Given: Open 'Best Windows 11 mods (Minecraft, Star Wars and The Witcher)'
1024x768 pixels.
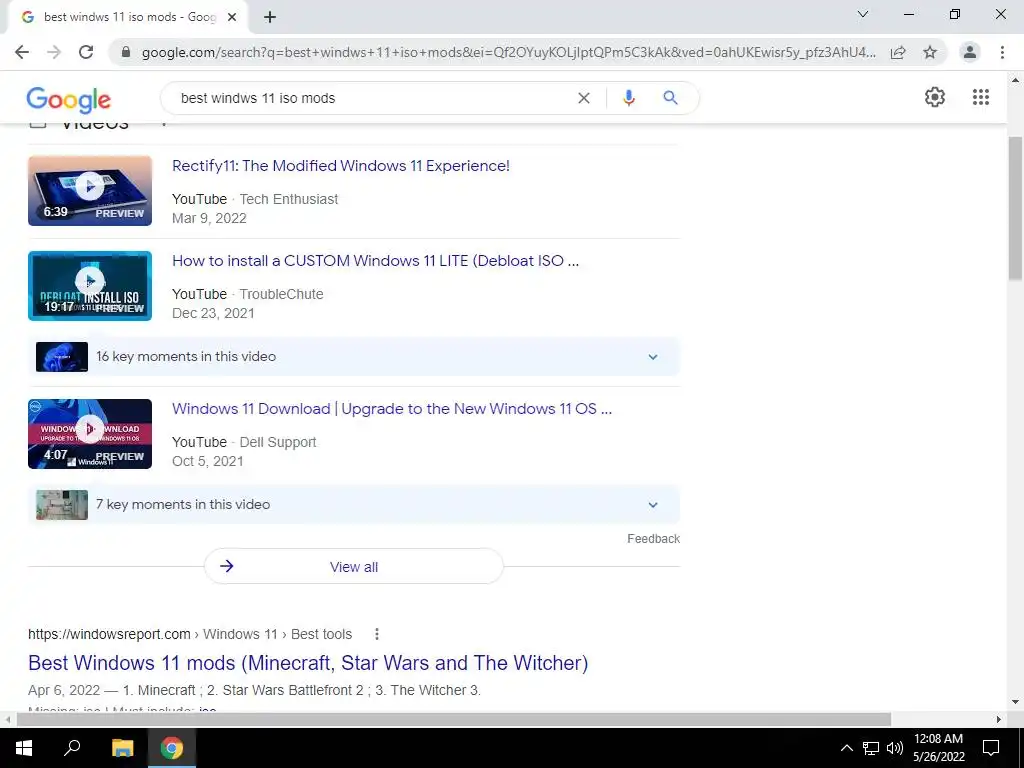Looking at the screenshot, I should tap(308, 663).
